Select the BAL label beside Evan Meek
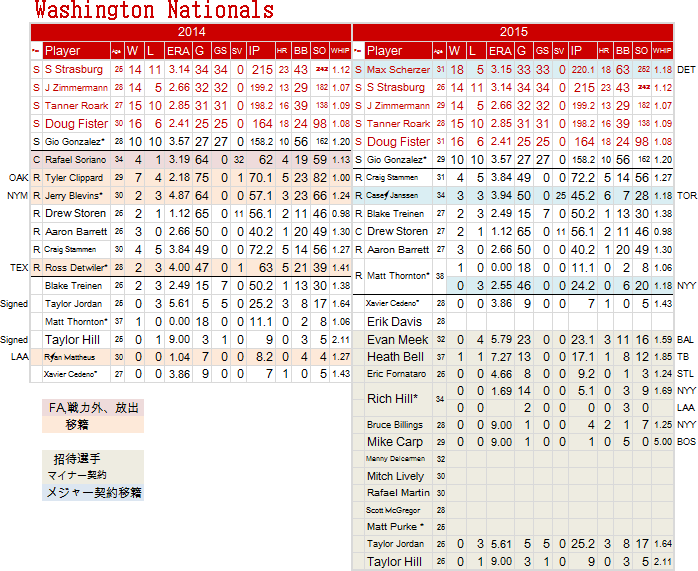The image size is (698, 571). [685, 340]
